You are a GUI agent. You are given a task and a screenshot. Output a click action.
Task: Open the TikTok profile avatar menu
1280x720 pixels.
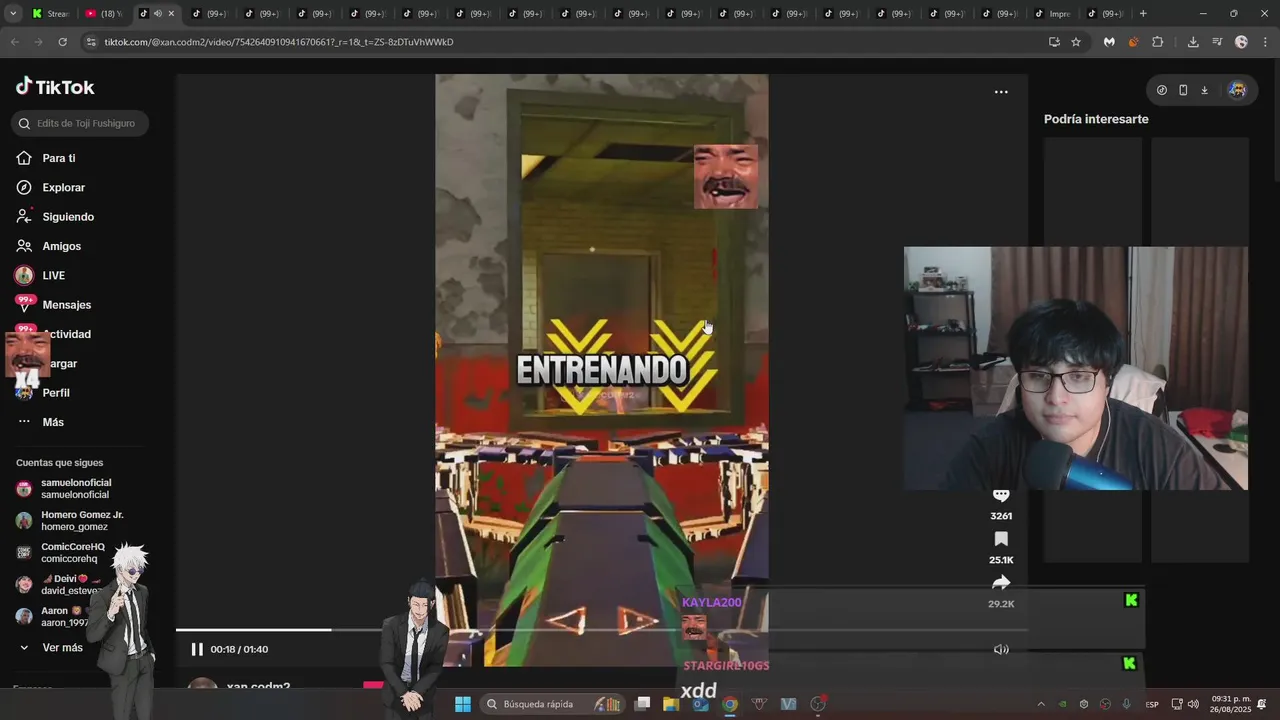(x=1237, y=90)
